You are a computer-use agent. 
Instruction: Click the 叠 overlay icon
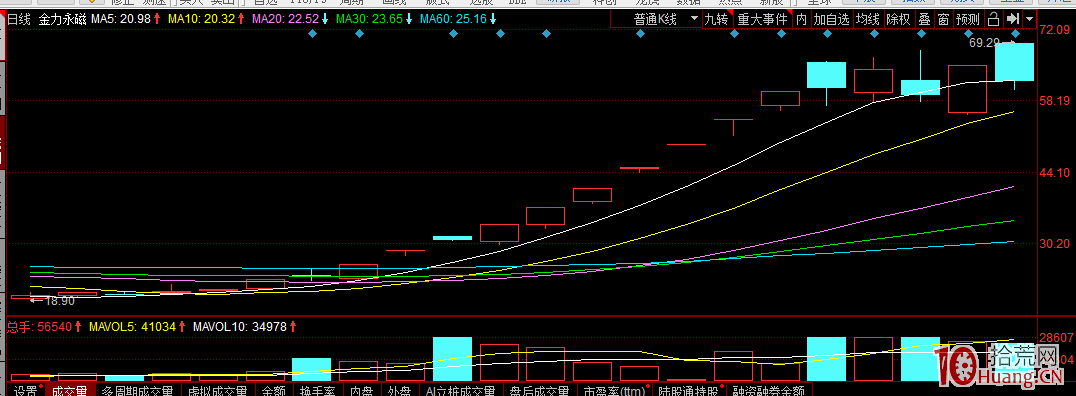tap(924, 19)
